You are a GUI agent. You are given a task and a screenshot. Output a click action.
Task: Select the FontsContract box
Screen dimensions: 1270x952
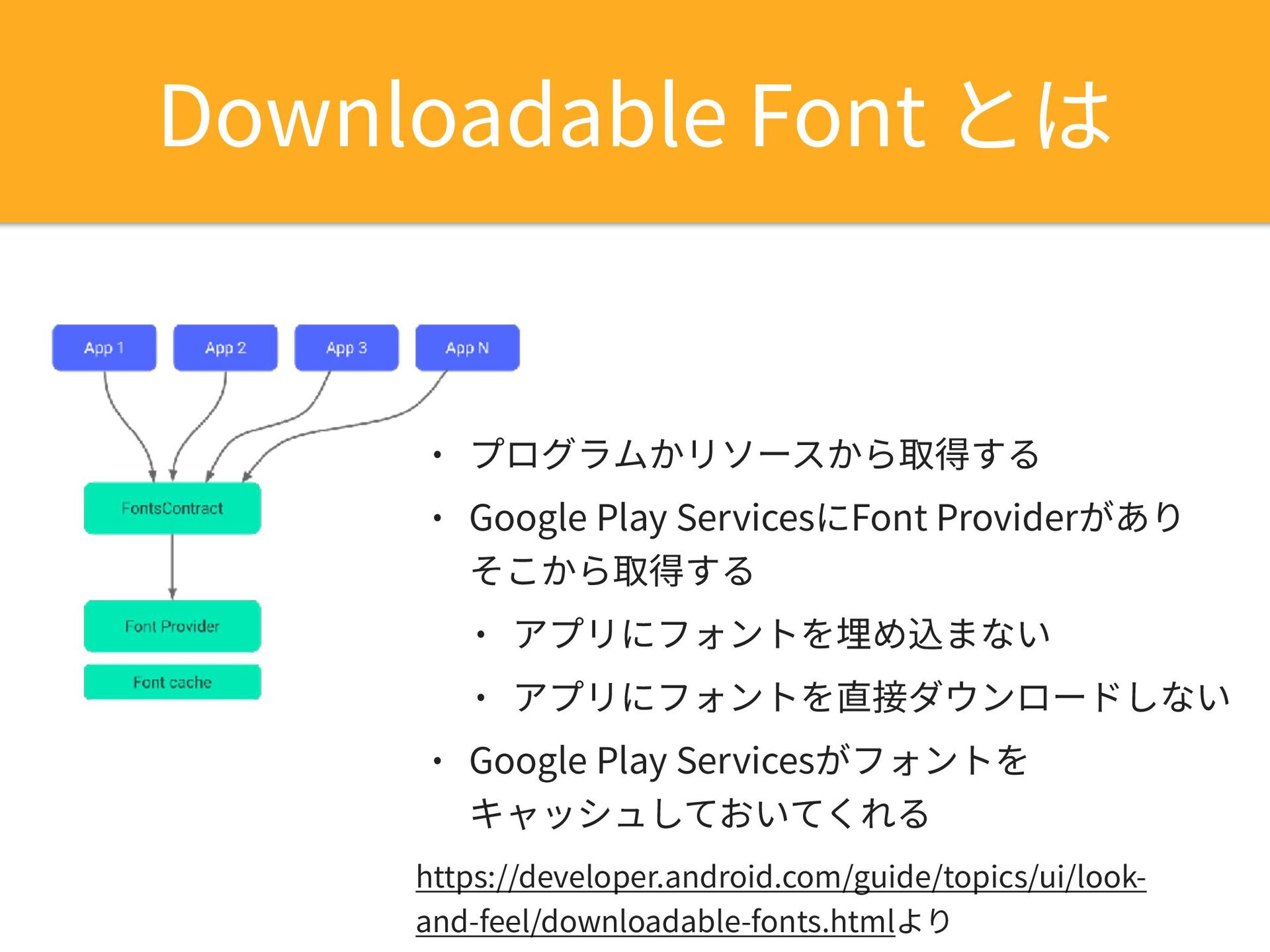point(173,508)
